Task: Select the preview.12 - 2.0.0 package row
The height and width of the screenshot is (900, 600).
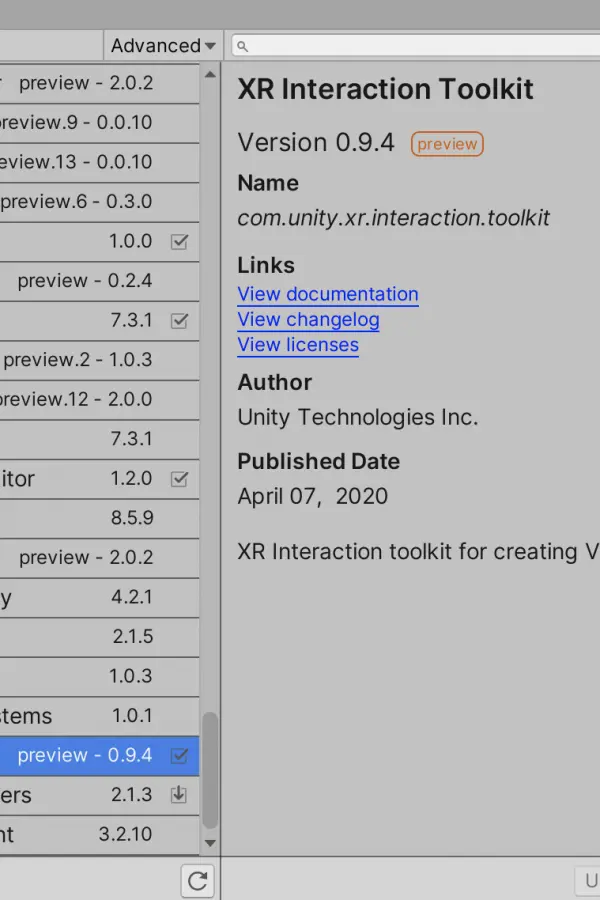Action: (99, 399)
